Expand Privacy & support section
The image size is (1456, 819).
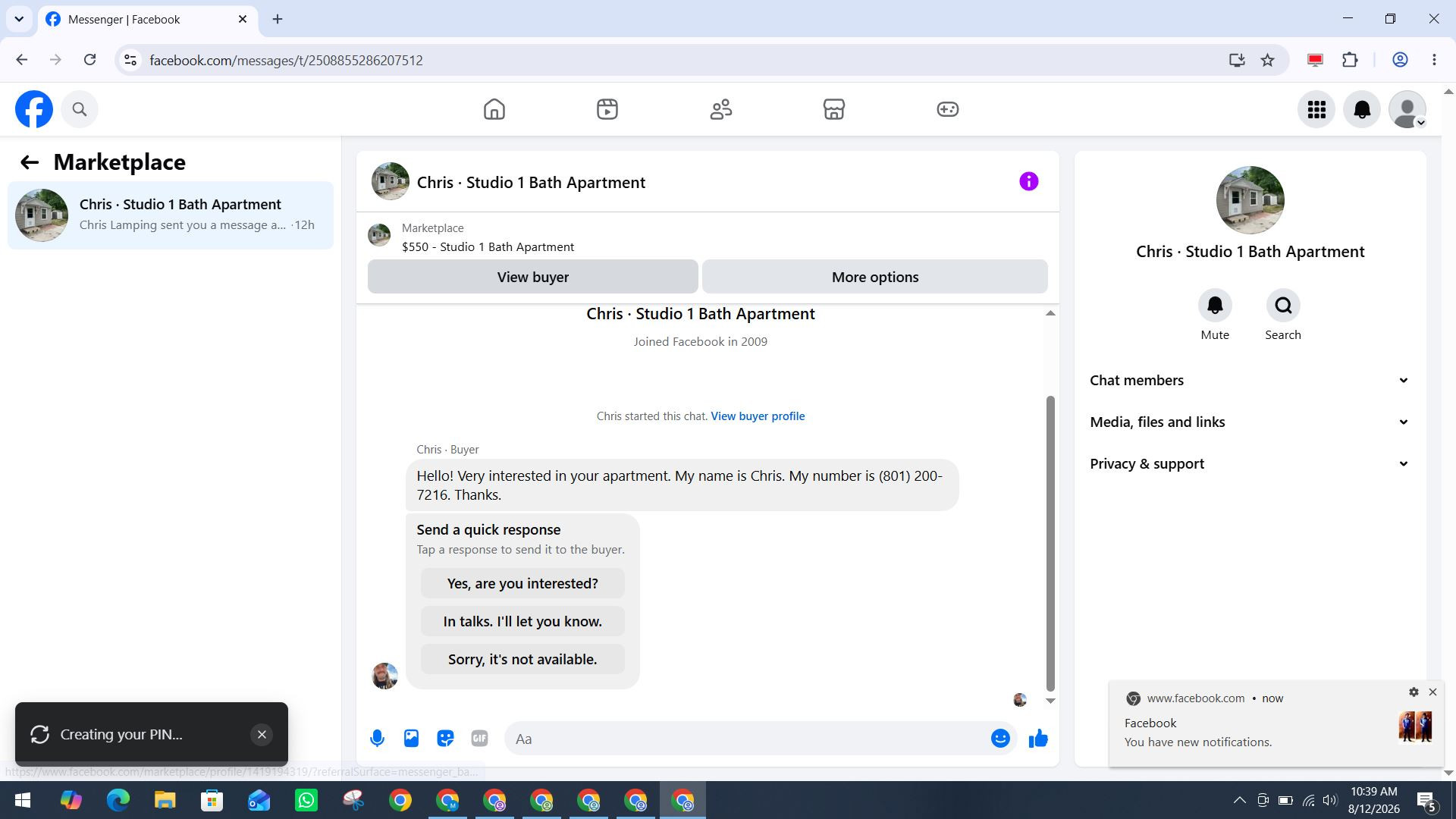click(x=1250, y=464)
